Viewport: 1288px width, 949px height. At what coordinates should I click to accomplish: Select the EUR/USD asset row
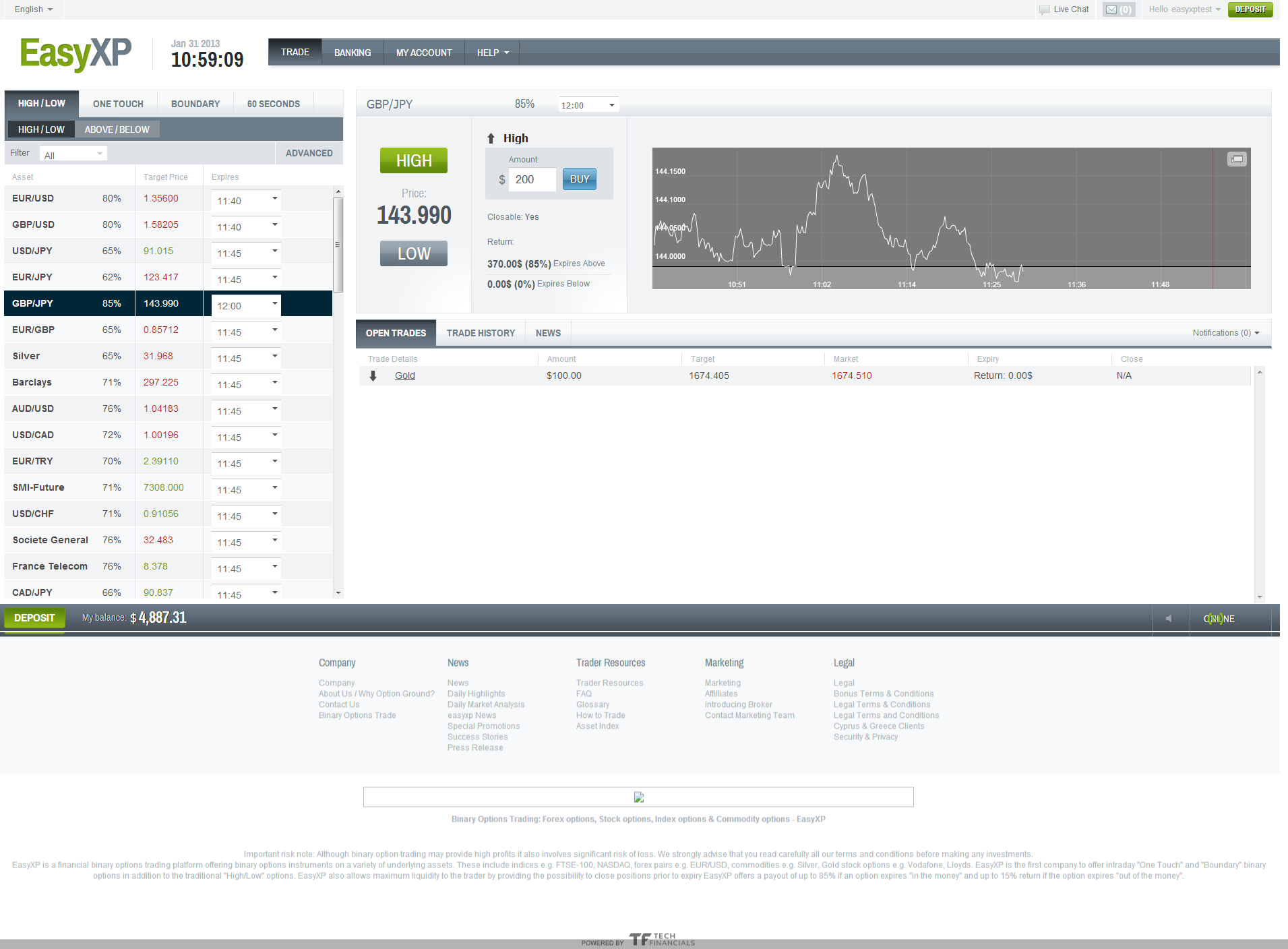coord(168,198)
